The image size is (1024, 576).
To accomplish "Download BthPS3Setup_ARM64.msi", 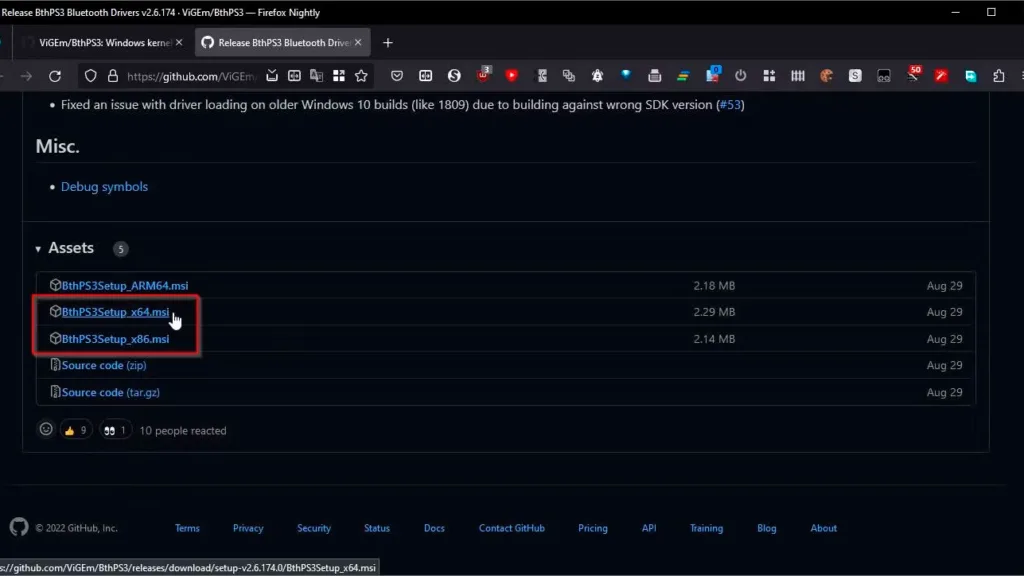I will tap(125, 285).
